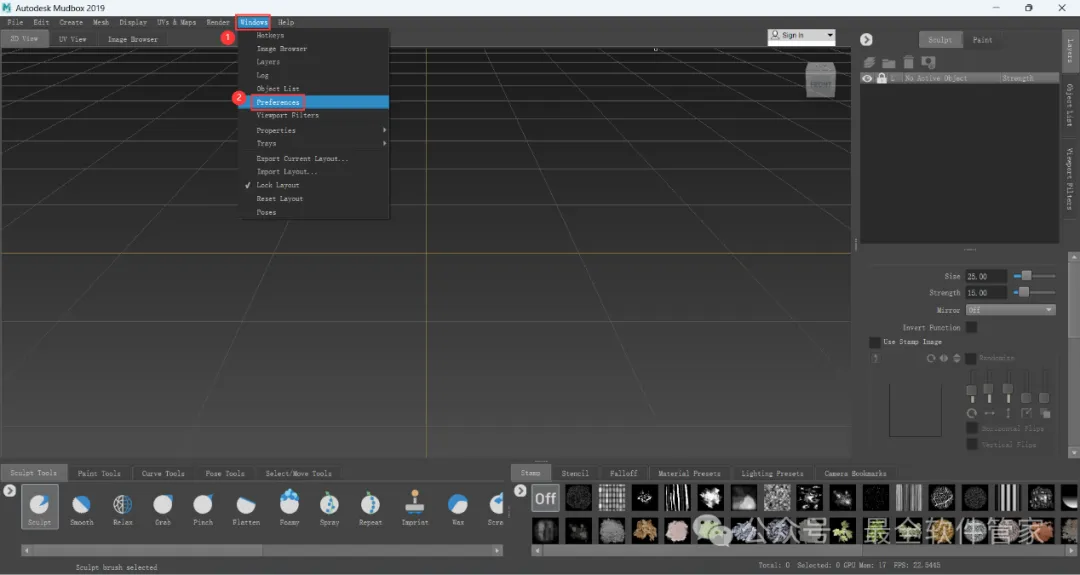Toggle layer visibility eye icon column header

tap(867, 79)
